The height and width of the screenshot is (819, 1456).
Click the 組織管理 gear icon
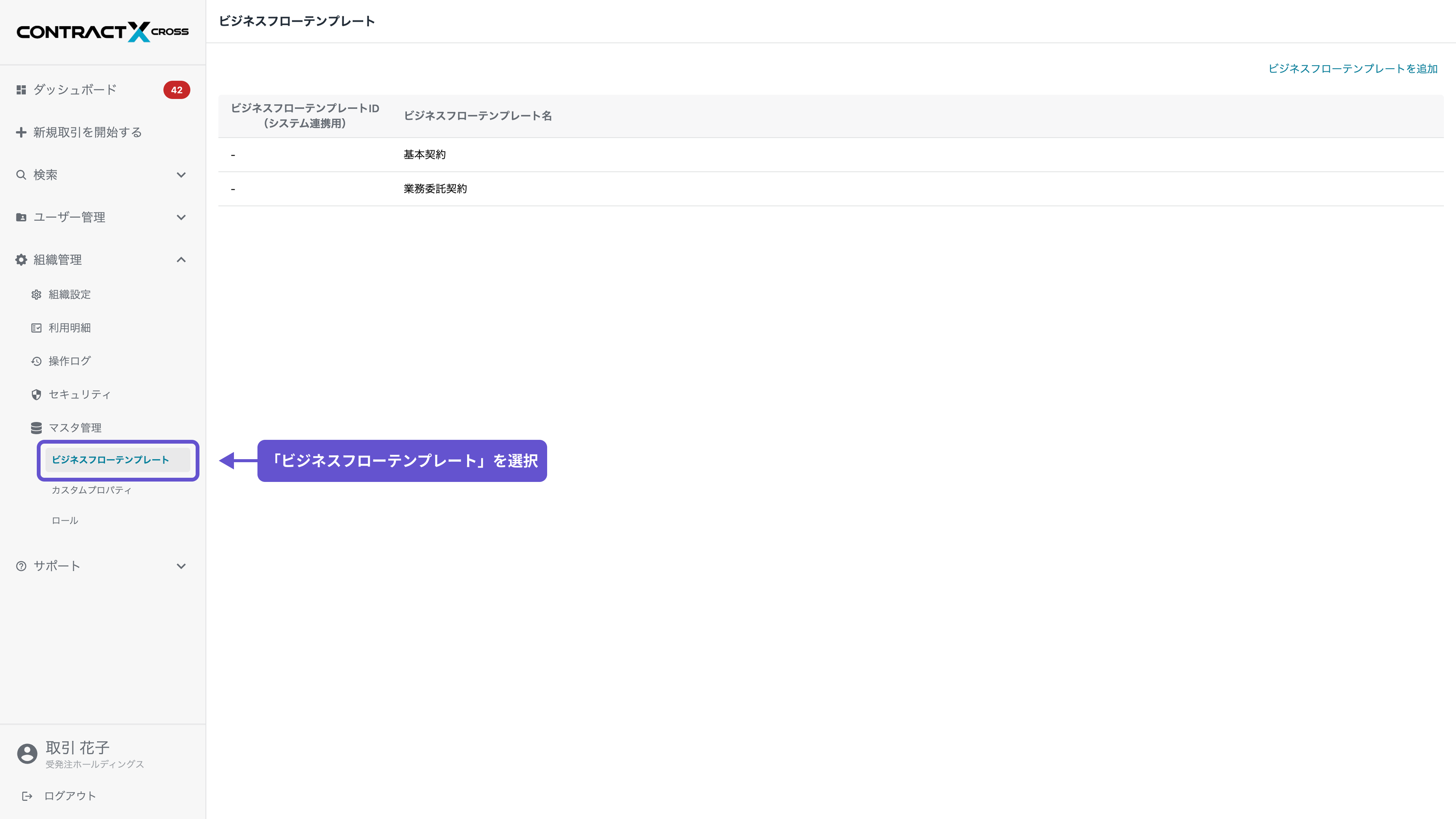tap(21, 259)
